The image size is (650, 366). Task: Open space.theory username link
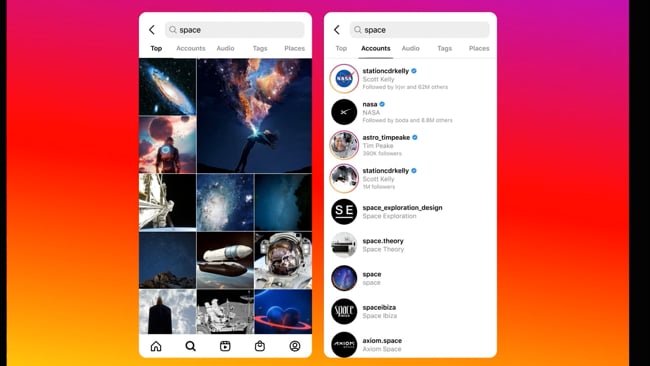[383, 241]
